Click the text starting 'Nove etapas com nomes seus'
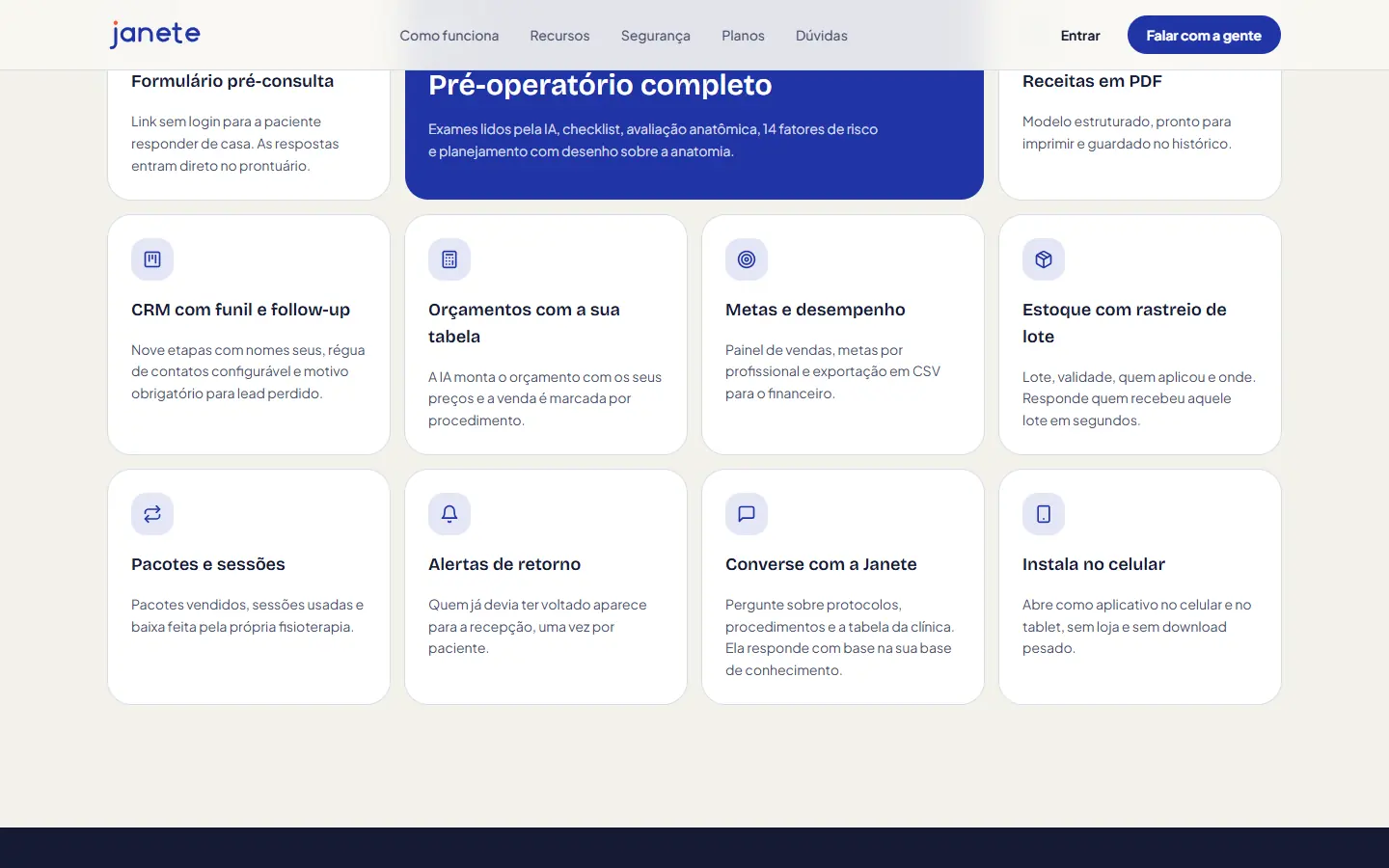Screen dimensions: 1389x868 248,371
